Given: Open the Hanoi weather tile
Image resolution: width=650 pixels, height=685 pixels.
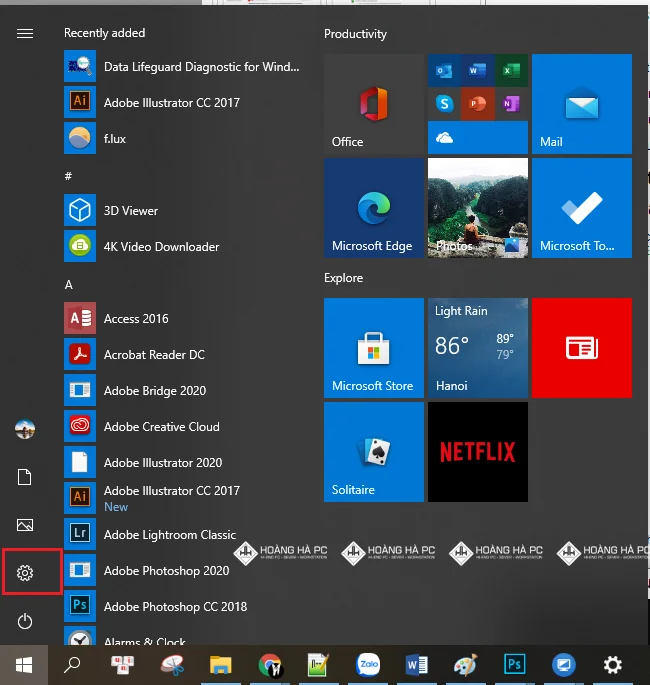Looking at the screenshot, I should [478, 348].
